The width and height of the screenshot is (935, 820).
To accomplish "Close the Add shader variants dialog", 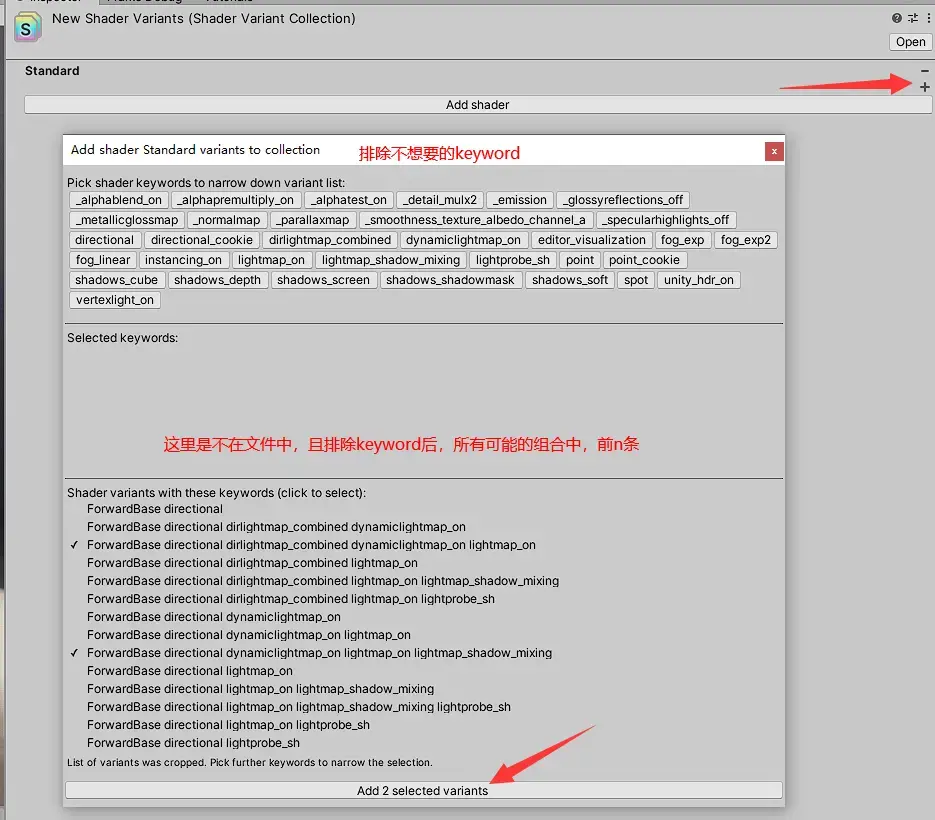I will pyautogui.click(x=774, y=152).
